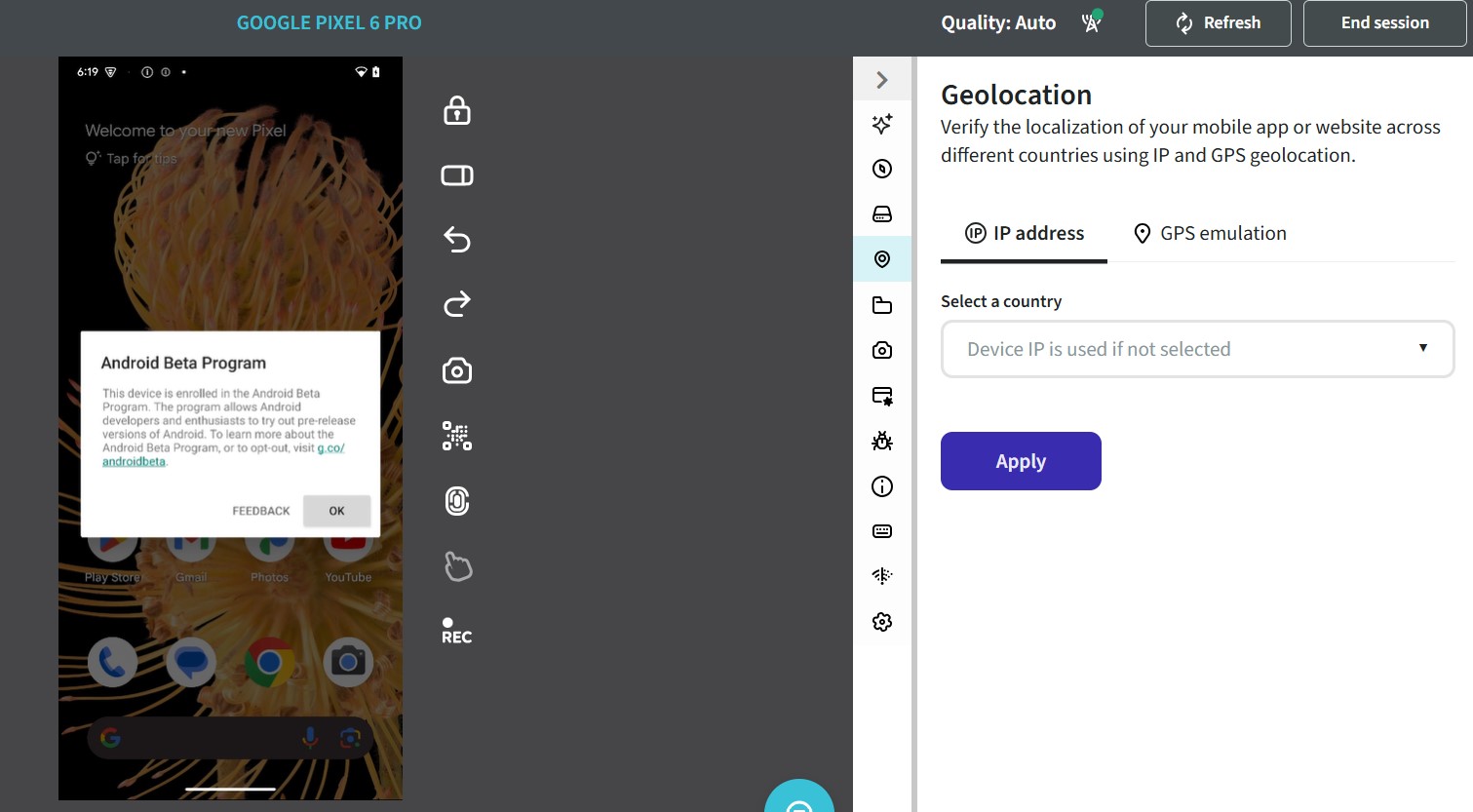
Task: Tap the Google search bar on device
Action: [x=230, y=738]
